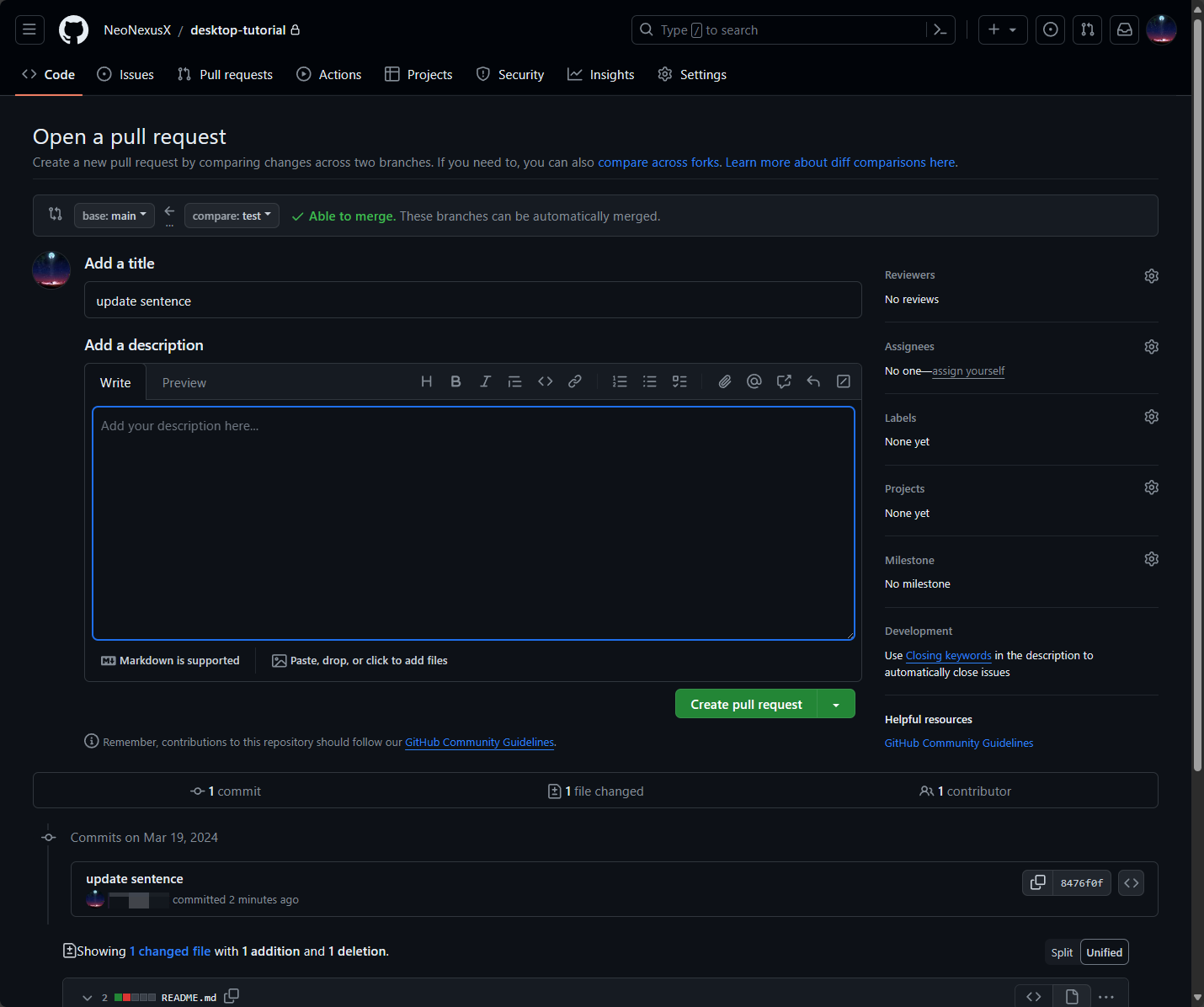Insert code formatting in description

545,381
